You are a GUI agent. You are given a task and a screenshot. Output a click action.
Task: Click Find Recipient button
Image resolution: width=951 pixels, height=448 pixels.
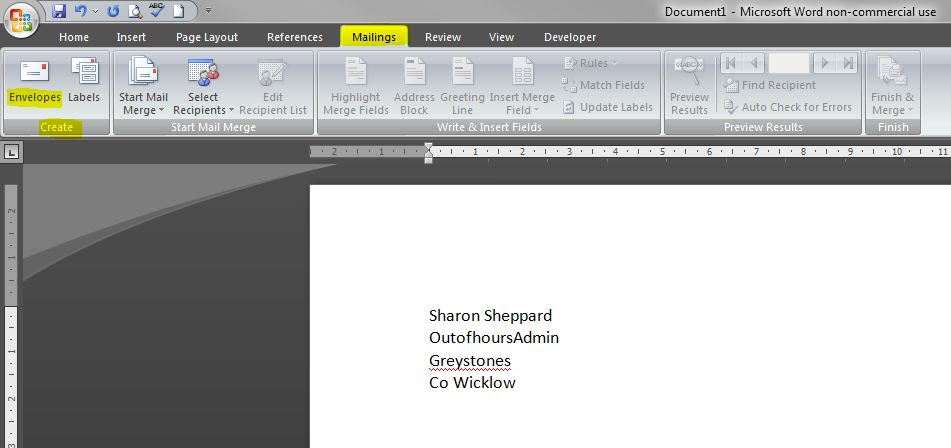point(770,85)
